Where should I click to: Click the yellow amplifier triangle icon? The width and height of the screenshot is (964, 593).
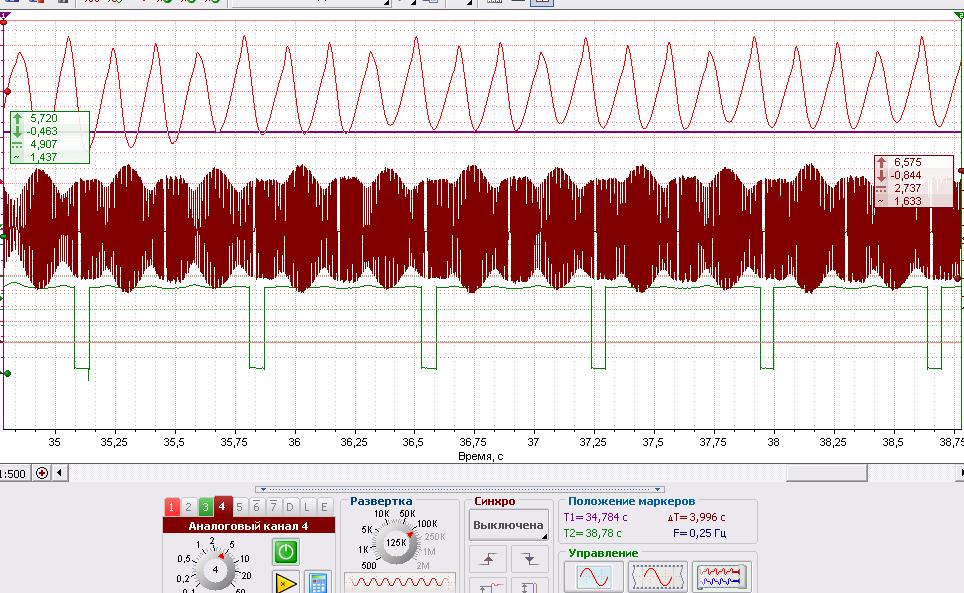coord(285,582)
